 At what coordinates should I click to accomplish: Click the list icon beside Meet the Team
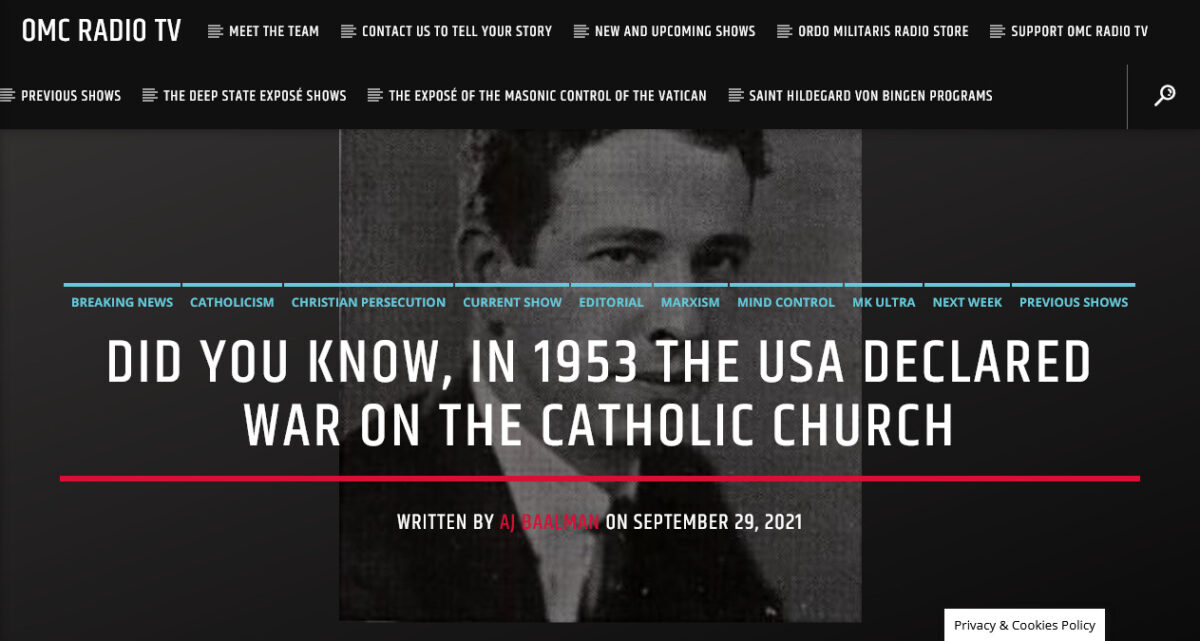tap(215, 32)
